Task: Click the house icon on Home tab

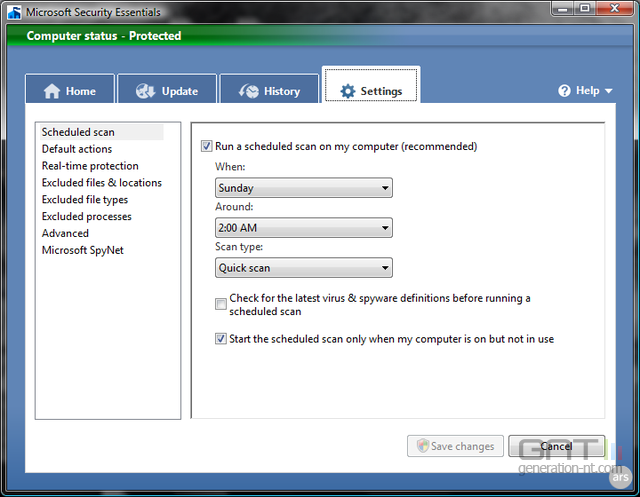Action: pyautogui.click(x=52, y=91)
